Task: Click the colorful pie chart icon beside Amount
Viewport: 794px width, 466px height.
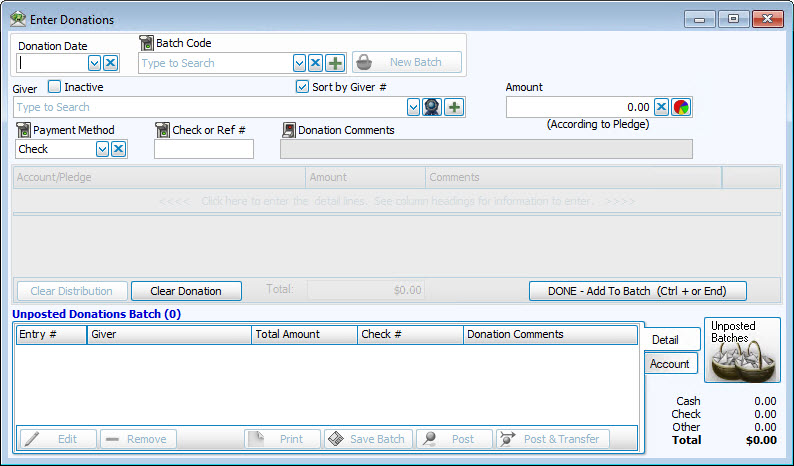Action: pyautogui.click(x=681, y=107)
